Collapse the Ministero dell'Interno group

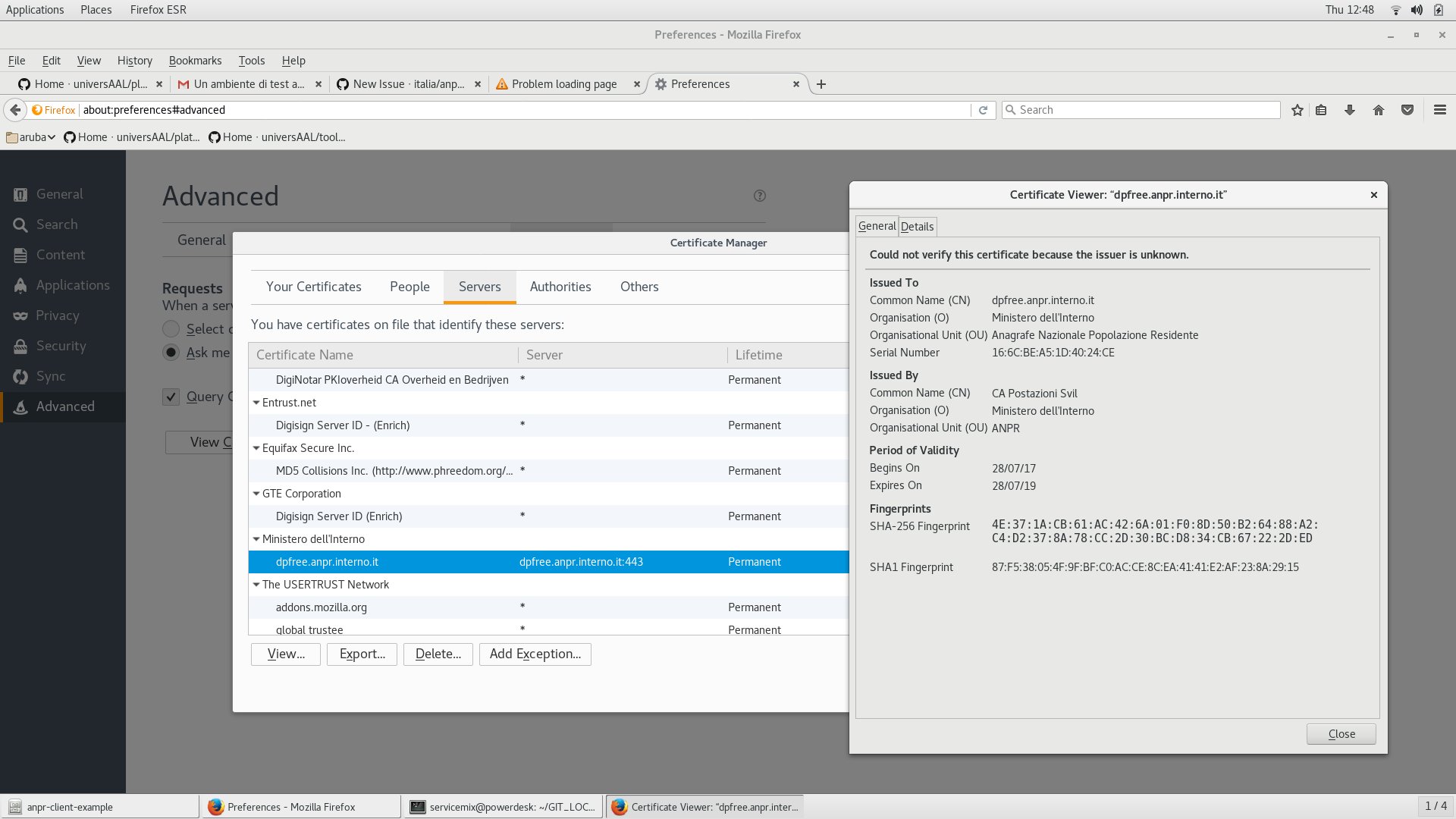pyautogui.click(x=256, y=539)
